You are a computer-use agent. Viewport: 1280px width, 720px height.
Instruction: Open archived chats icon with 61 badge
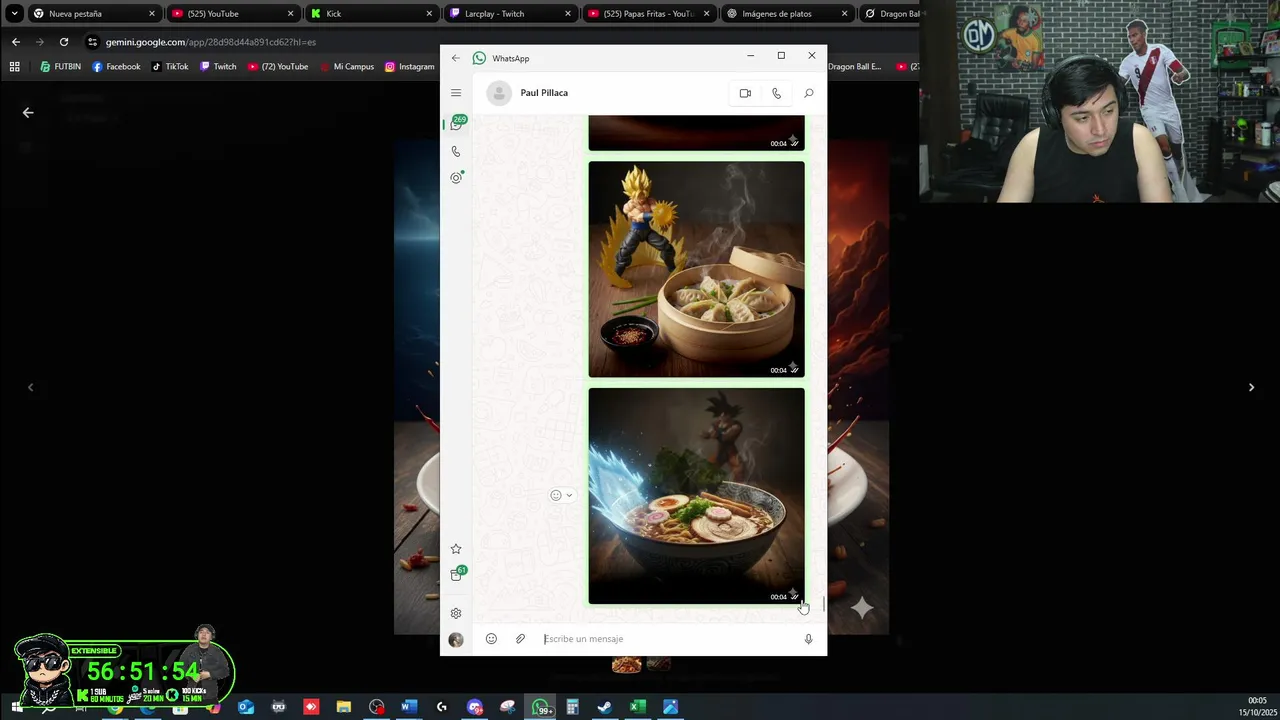click(457, 574)
